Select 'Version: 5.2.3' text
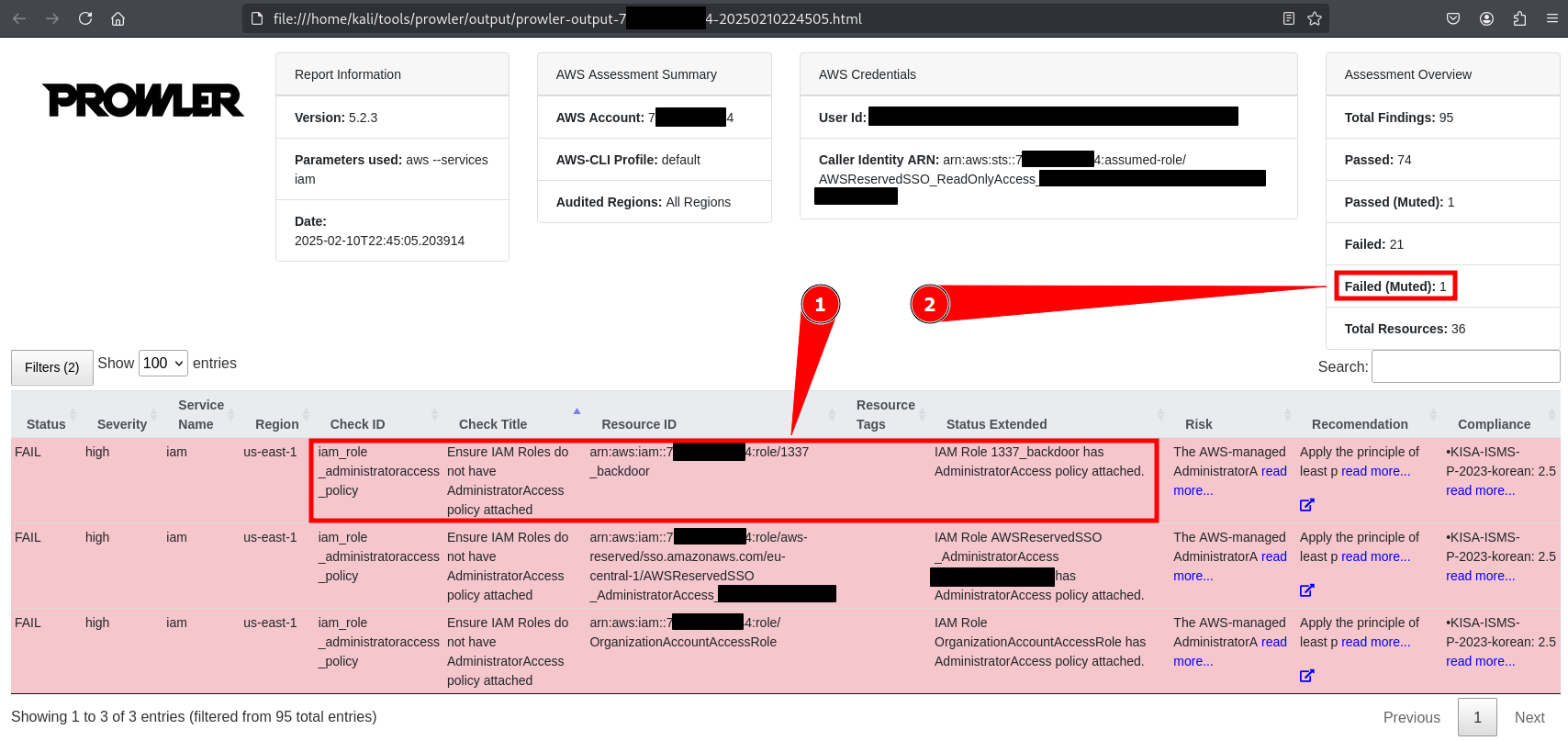Image resolution: width=1568 pixels, height=741 pixels. click(x=336, y=118)
